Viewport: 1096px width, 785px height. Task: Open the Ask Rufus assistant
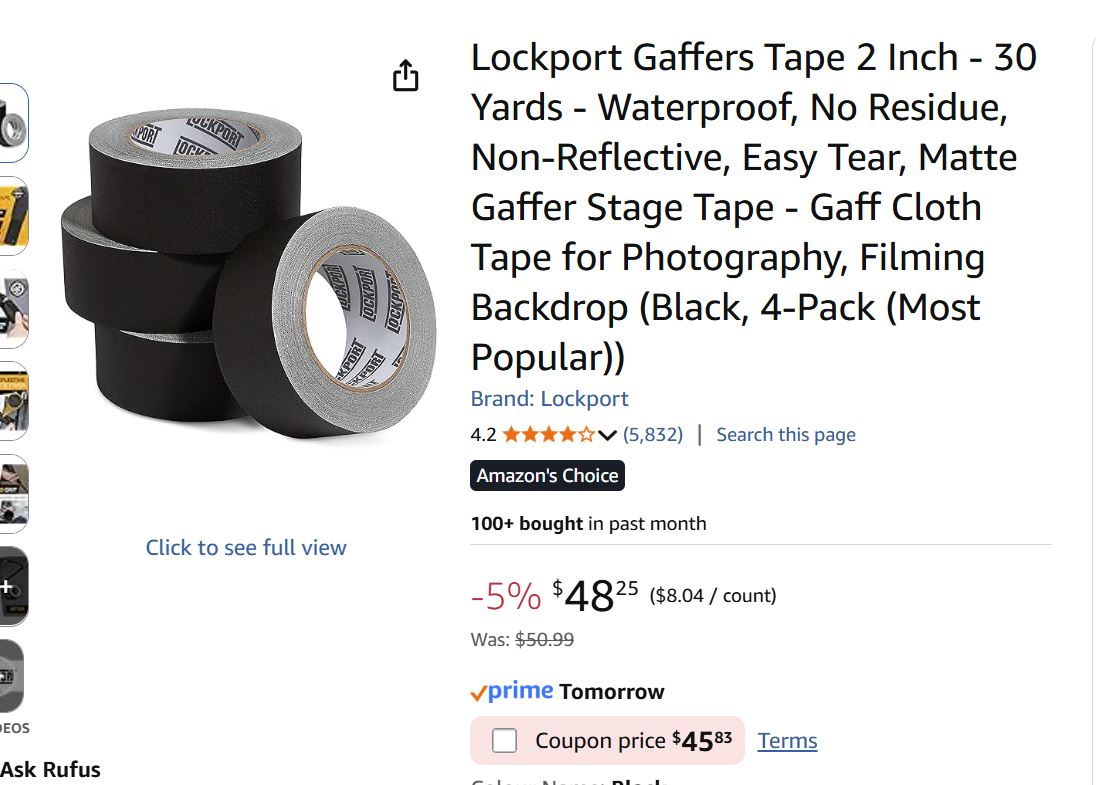point(50,770)
